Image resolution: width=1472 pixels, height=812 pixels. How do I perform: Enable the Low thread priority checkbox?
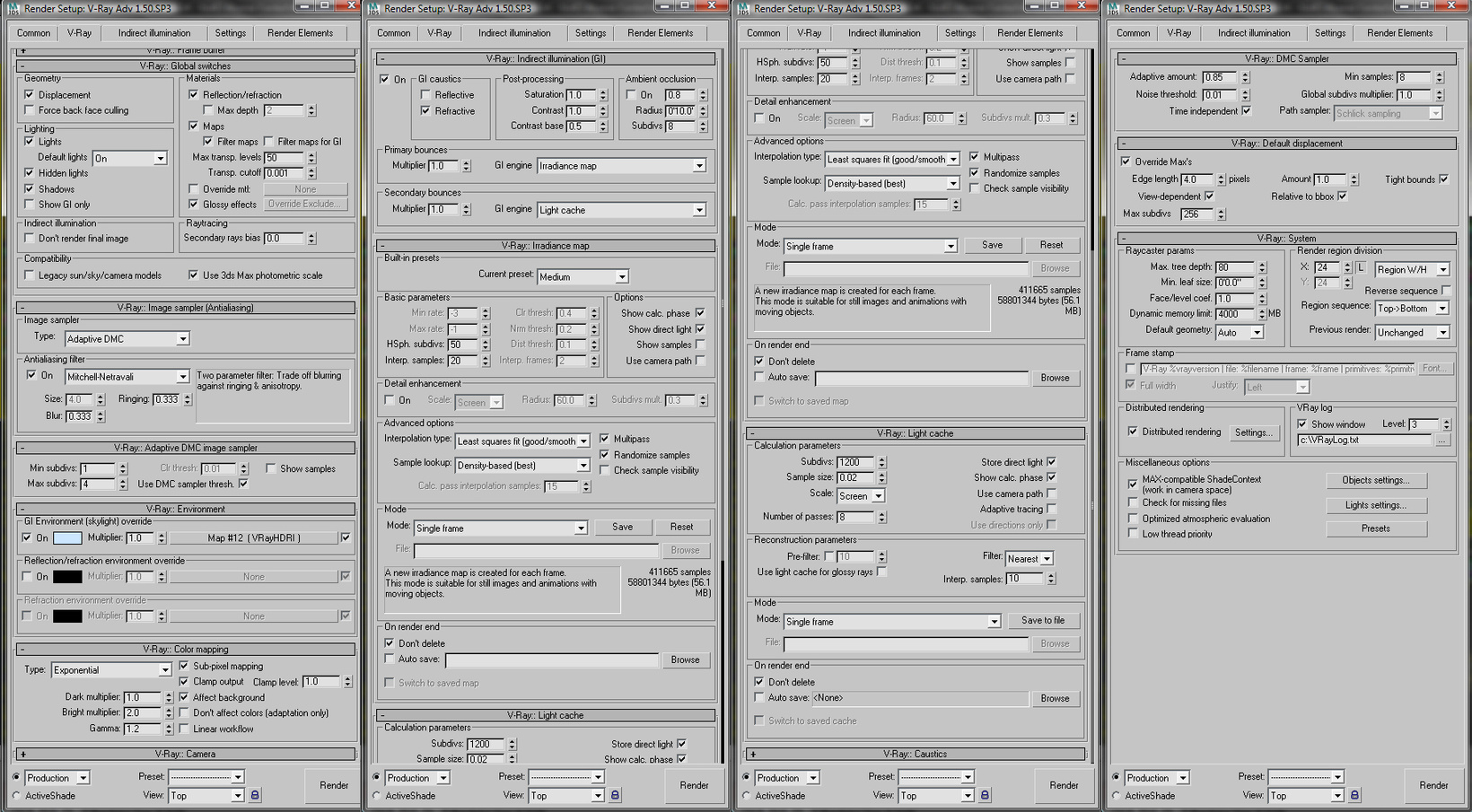1133,534
